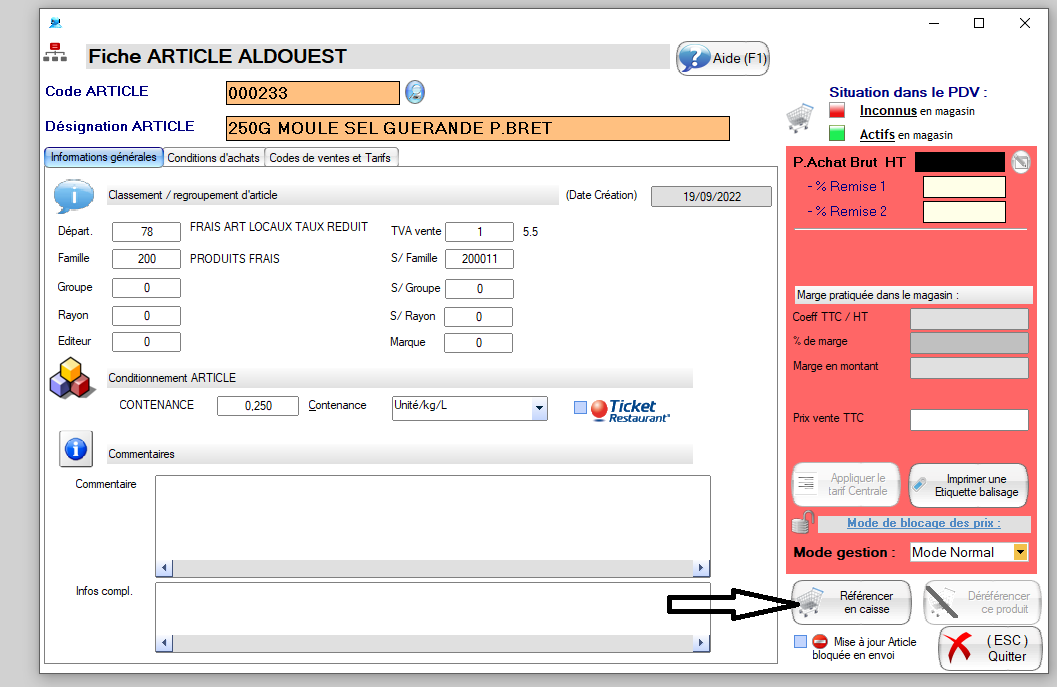Viewport: 1057px width, 687px height.
Task: Click the blue Commentaires info icon
Action: pyautogui.click(x=76, y=448)
